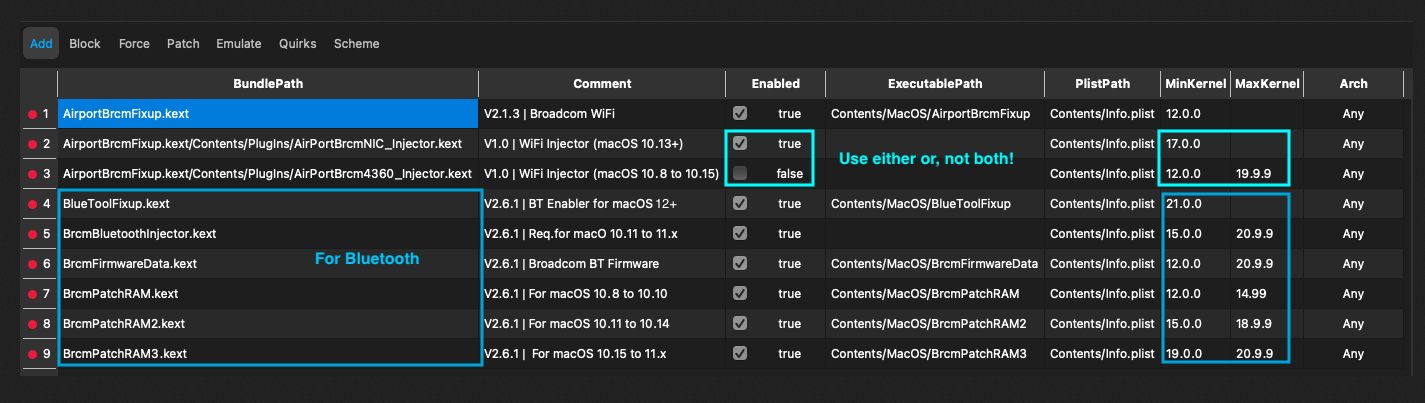Toggle Enabled checkbox for BrcmPatchRAM3.kext
Viewport: 1425px width, 403px height.
coord(740,354)
